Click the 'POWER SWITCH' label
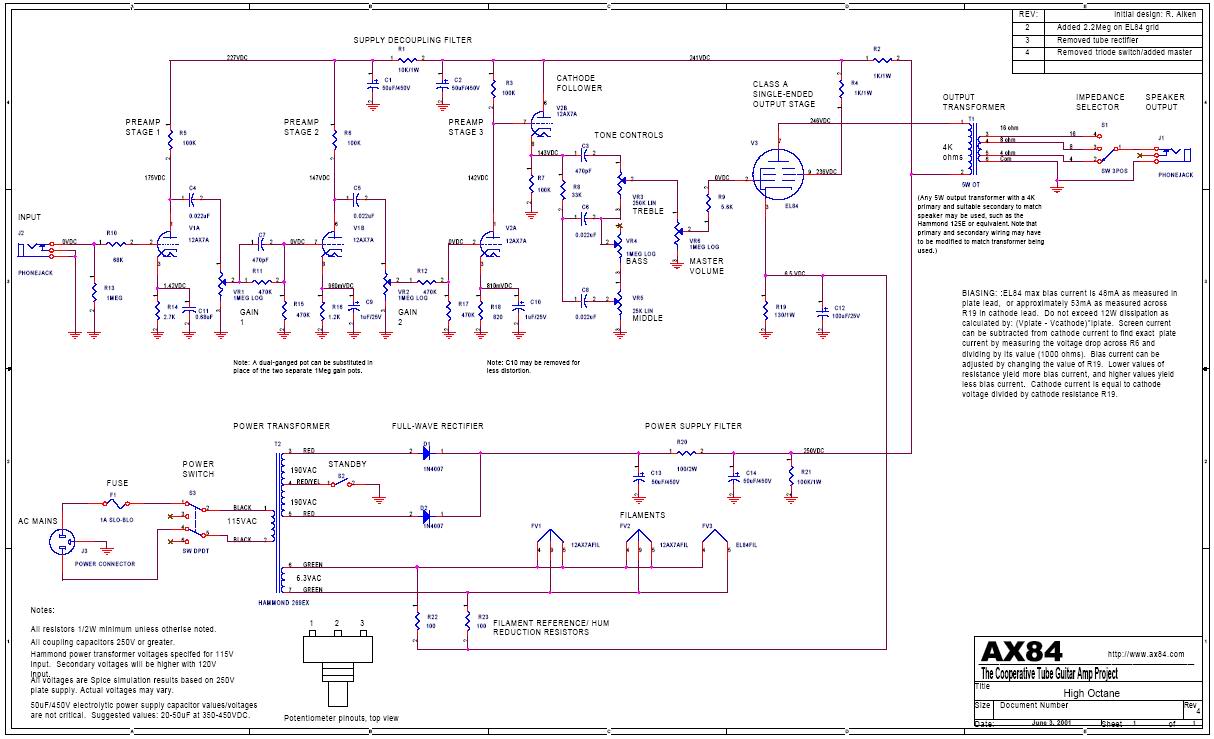The image size is (1214, 739). coord(198,469)
